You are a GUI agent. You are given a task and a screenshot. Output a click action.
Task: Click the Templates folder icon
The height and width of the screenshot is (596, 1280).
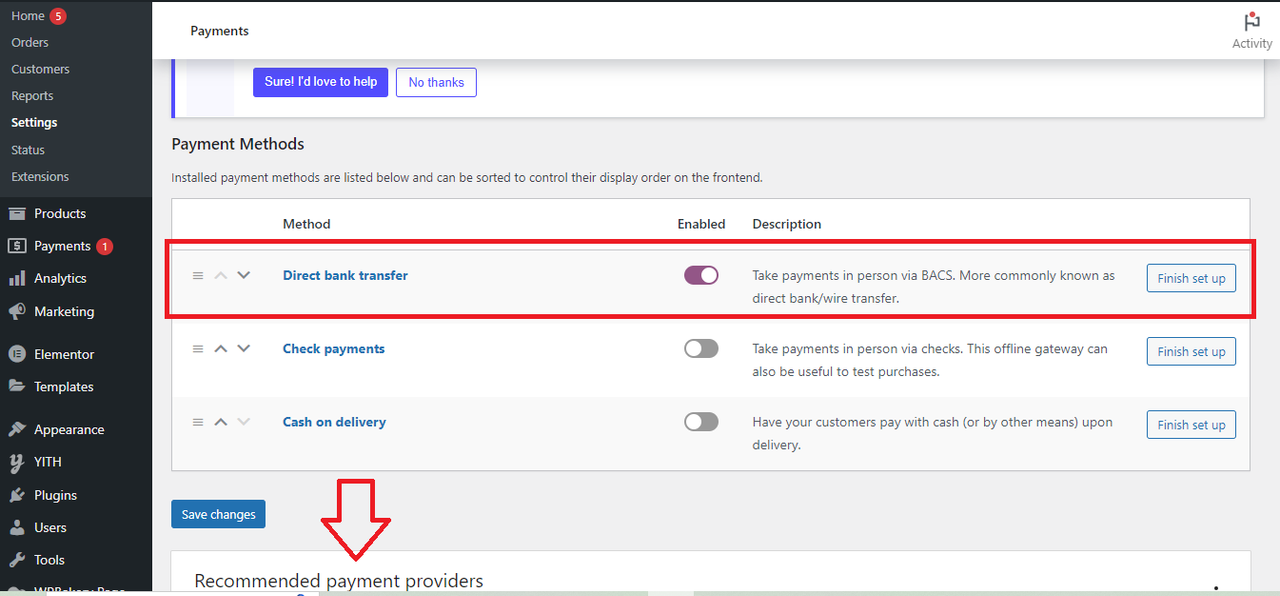point(17,386)
